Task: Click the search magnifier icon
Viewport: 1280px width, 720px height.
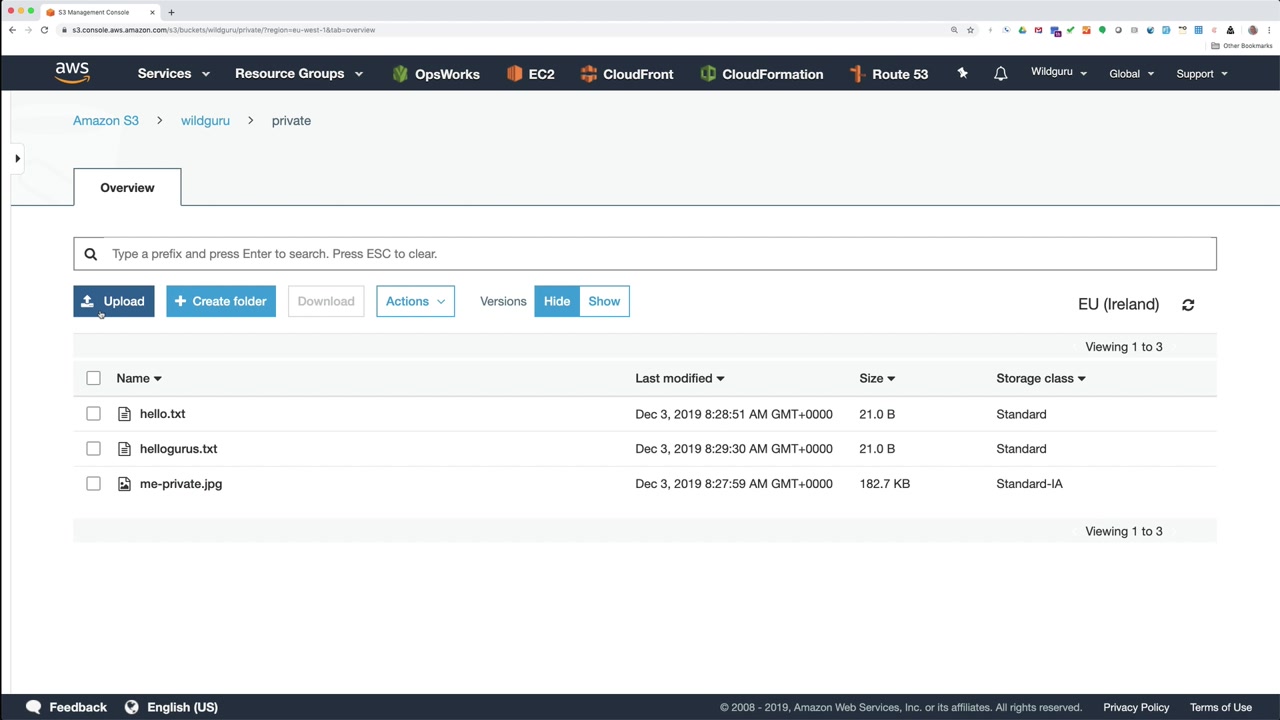Action: (90, 254)
